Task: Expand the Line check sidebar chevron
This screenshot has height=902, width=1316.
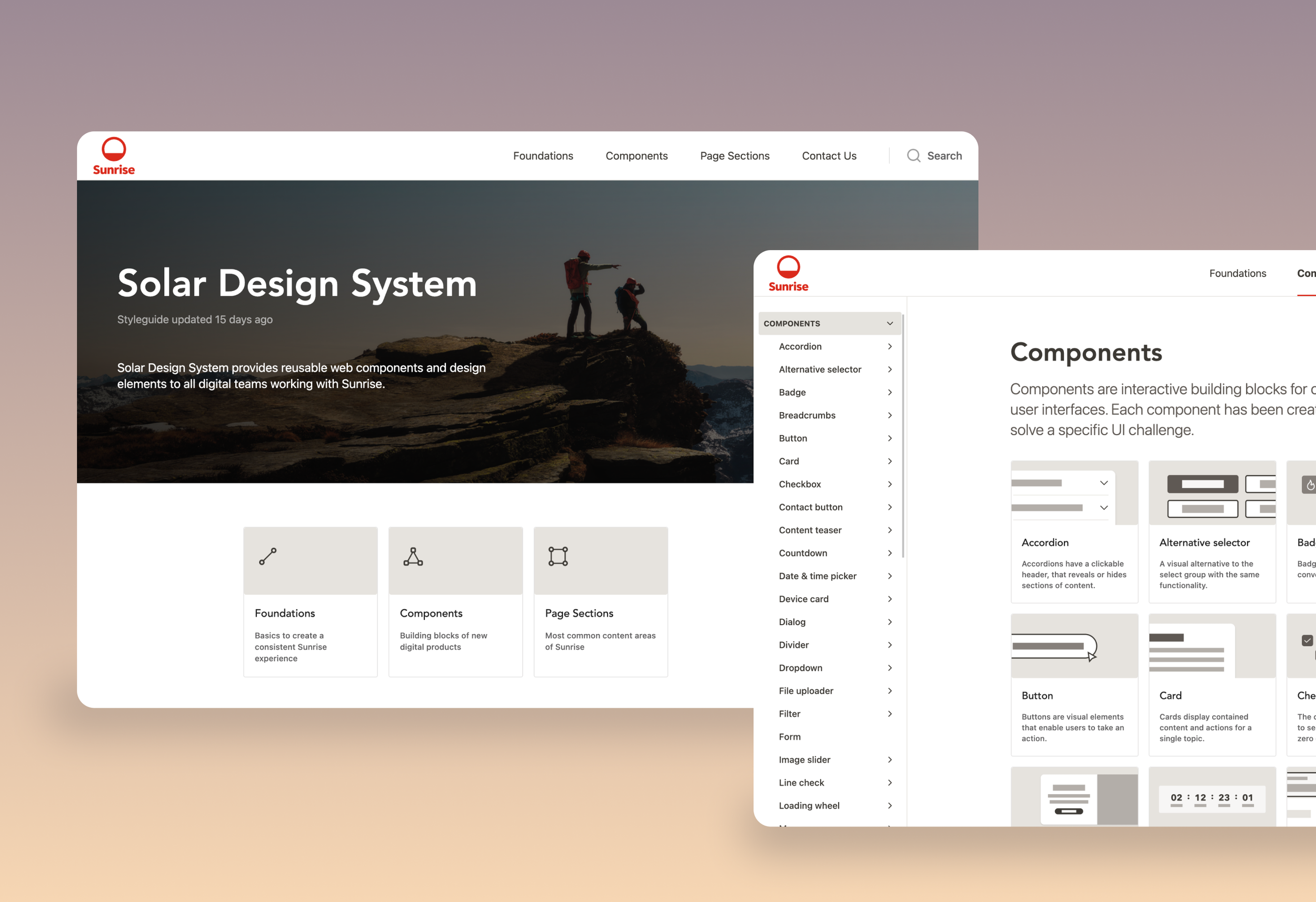Action: (x=890, y=783)
